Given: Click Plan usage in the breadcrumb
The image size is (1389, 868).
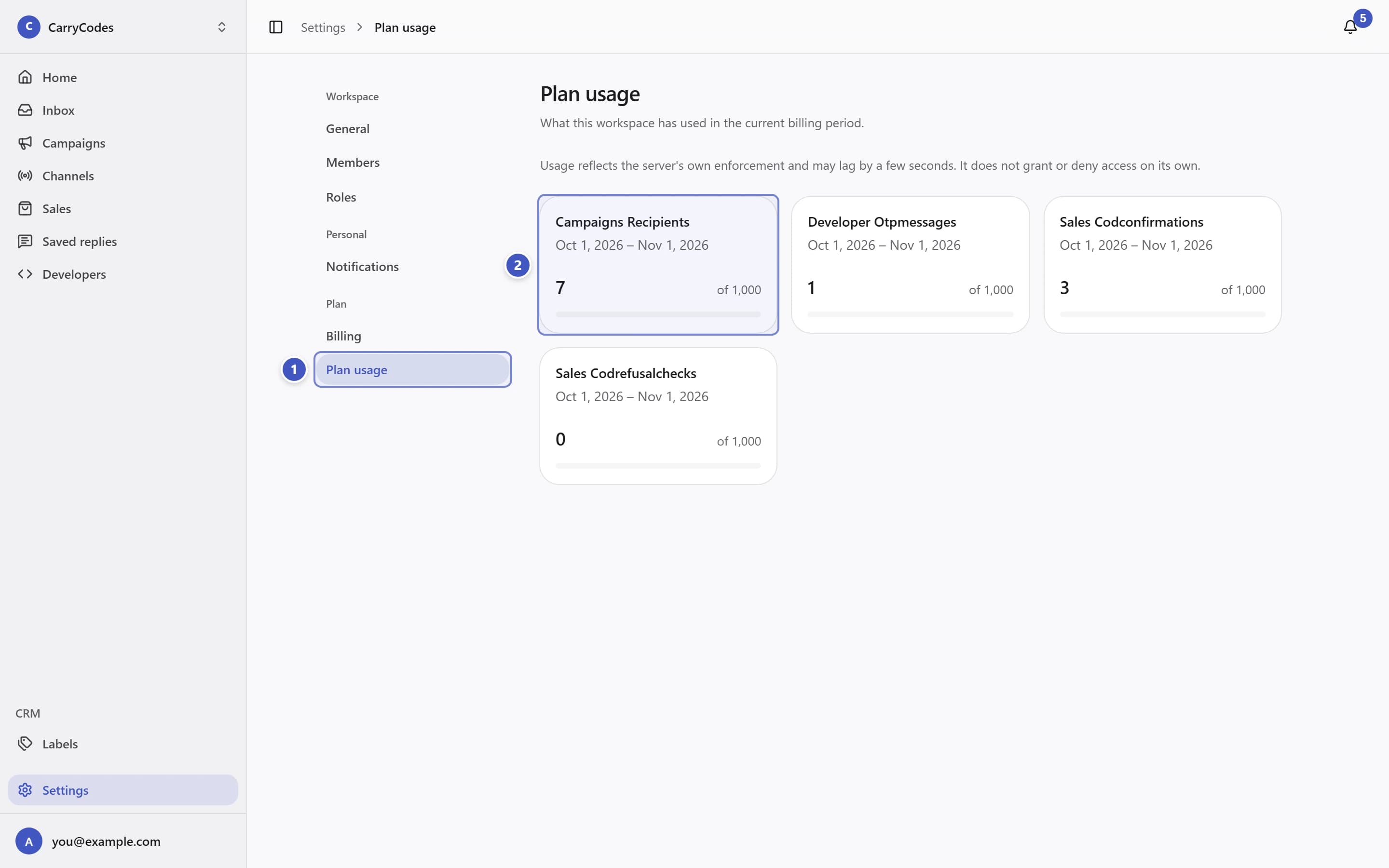Looking at the screenshot, I should 405,27.
